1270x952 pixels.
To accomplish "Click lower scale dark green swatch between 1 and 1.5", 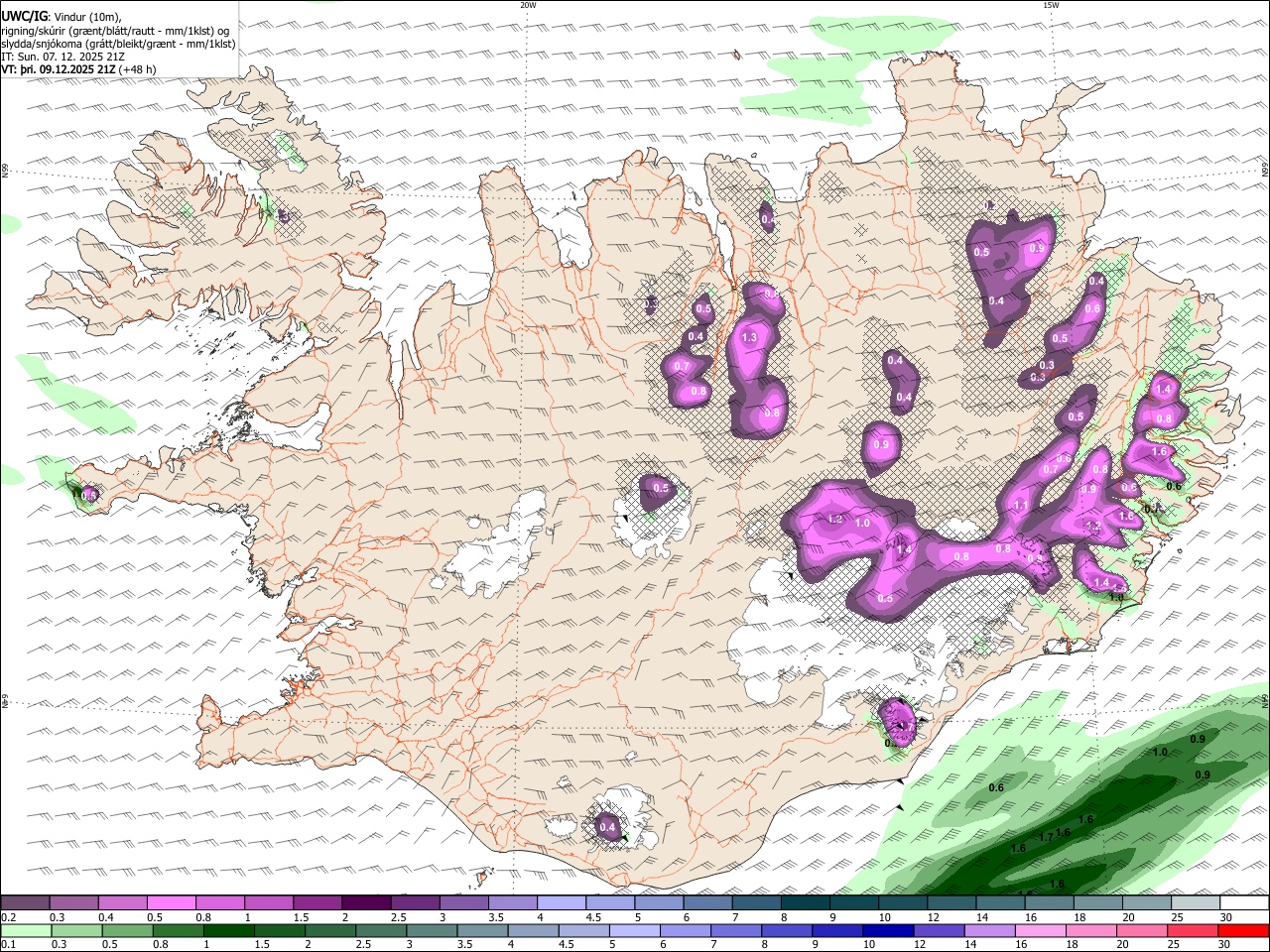I will click(229, 930).
